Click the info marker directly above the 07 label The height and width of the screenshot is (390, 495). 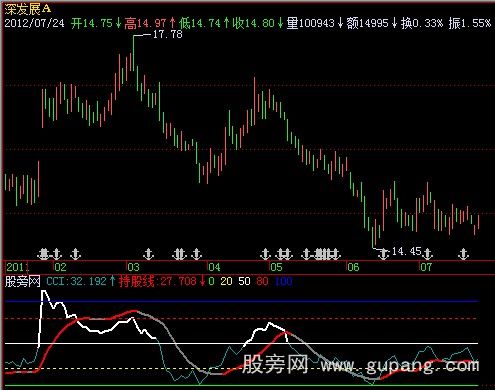(x=428, y=254)
